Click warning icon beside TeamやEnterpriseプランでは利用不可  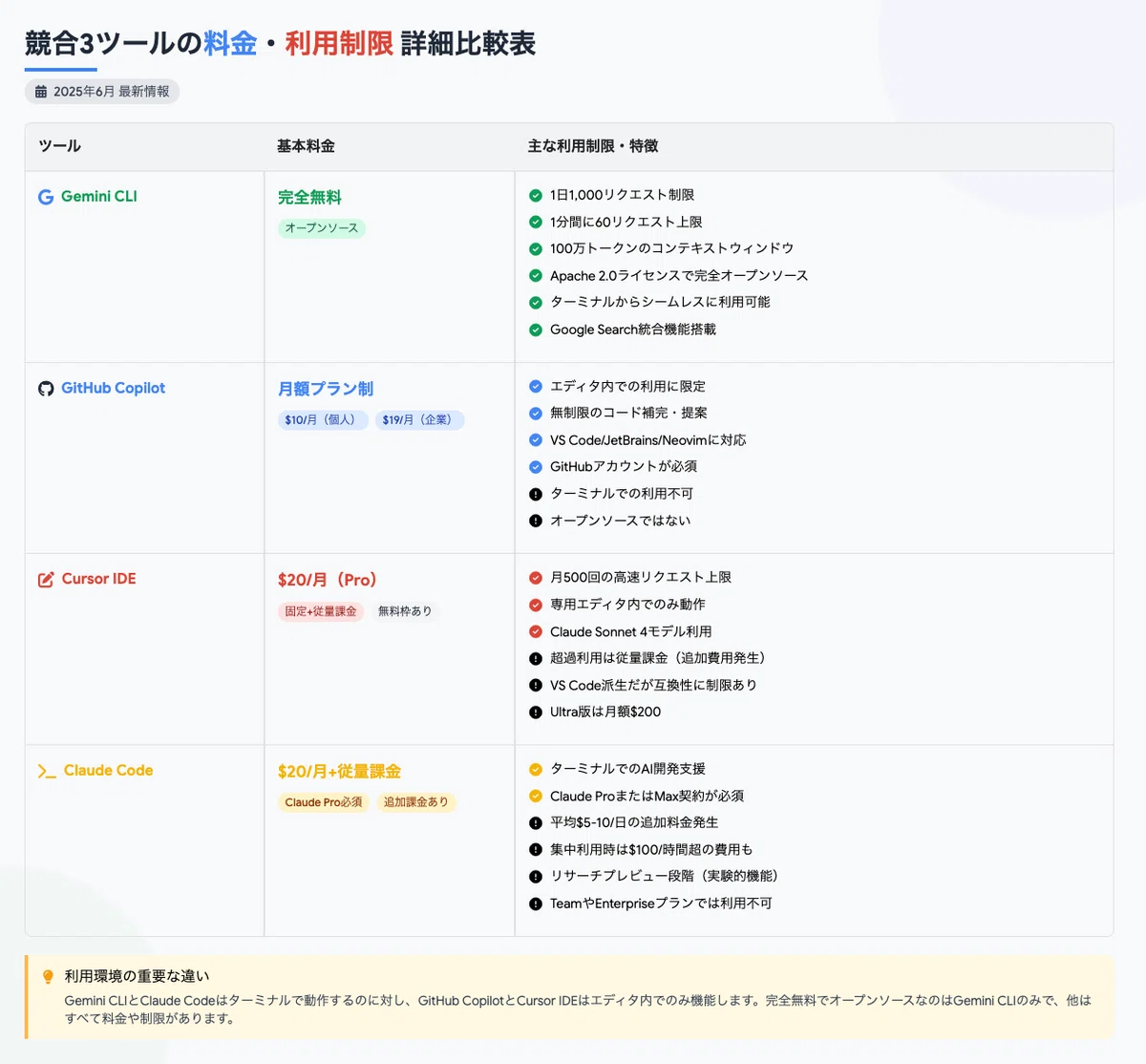click(536, 904)
